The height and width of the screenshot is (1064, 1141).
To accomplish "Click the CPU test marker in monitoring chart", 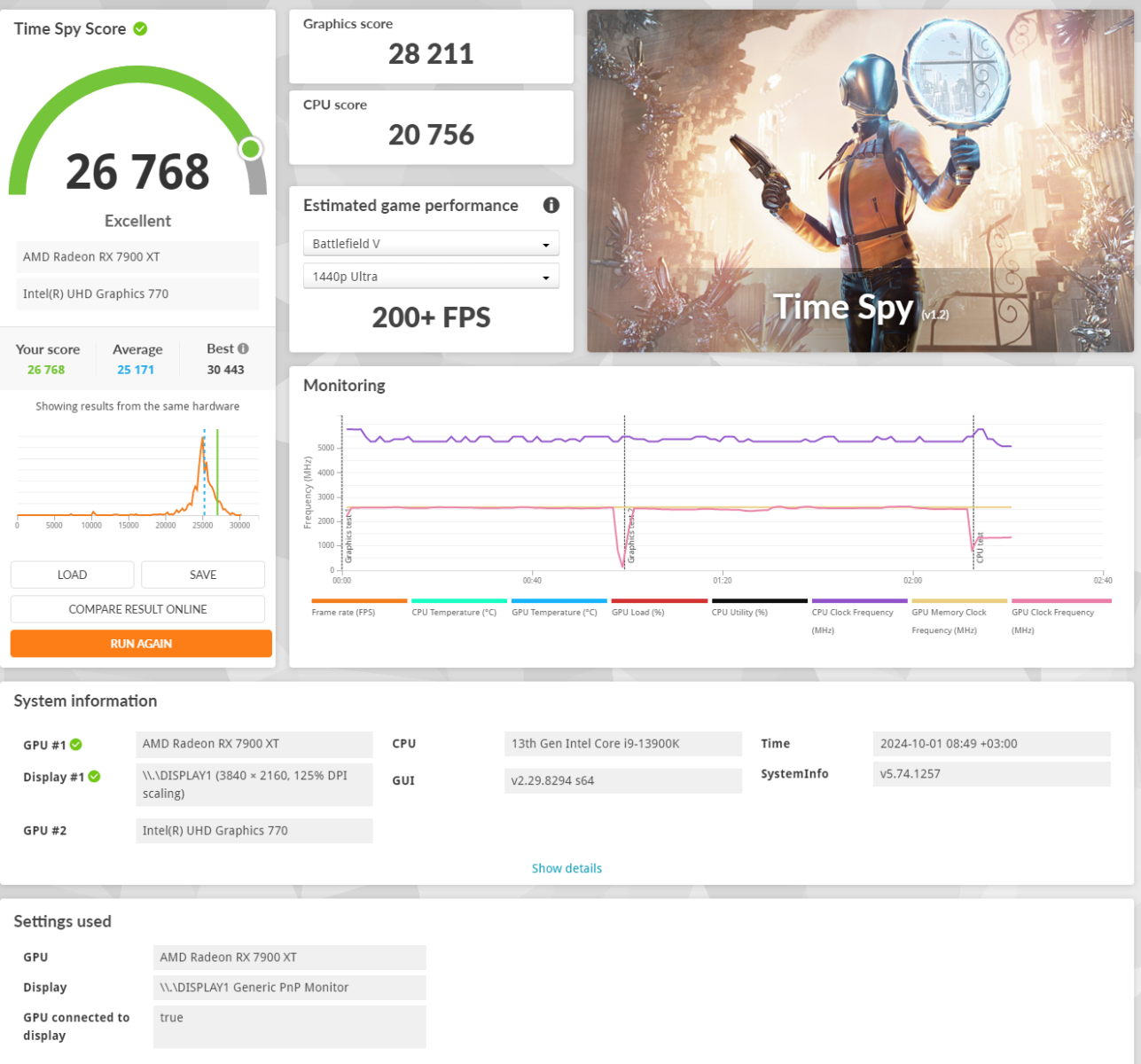I will 980,548.
